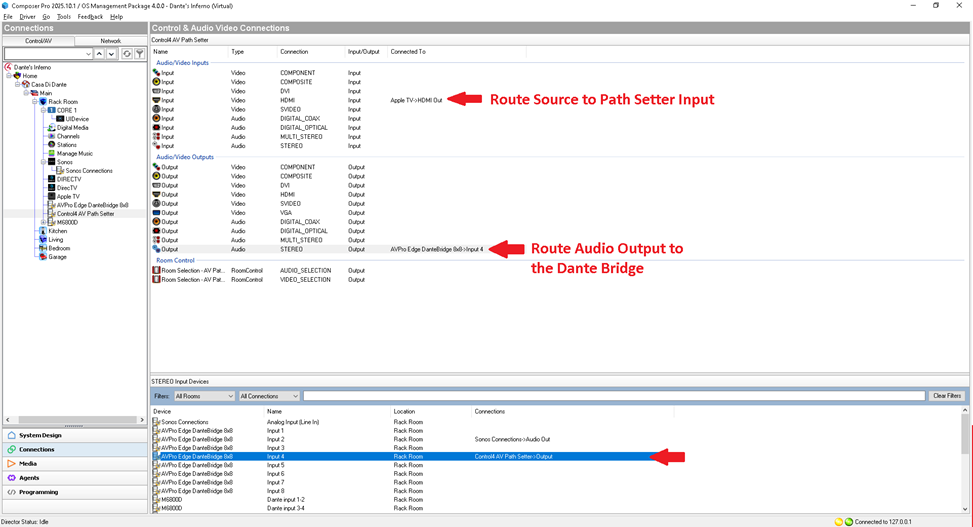973x527 pixels.
Task: Click the filter funnel icon
Action: coord(140,54)
